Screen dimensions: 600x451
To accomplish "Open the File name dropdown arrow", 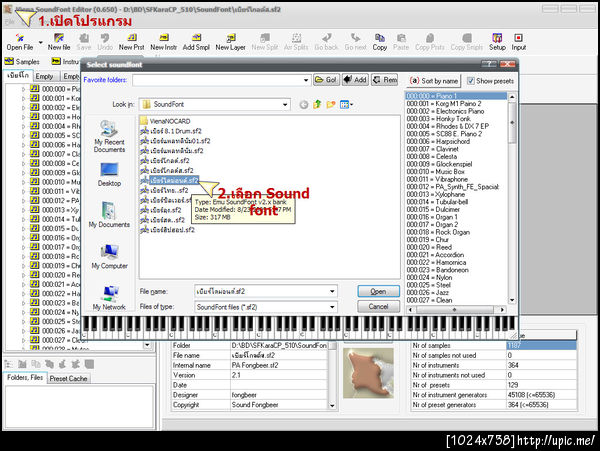I will tap(332, 291).
